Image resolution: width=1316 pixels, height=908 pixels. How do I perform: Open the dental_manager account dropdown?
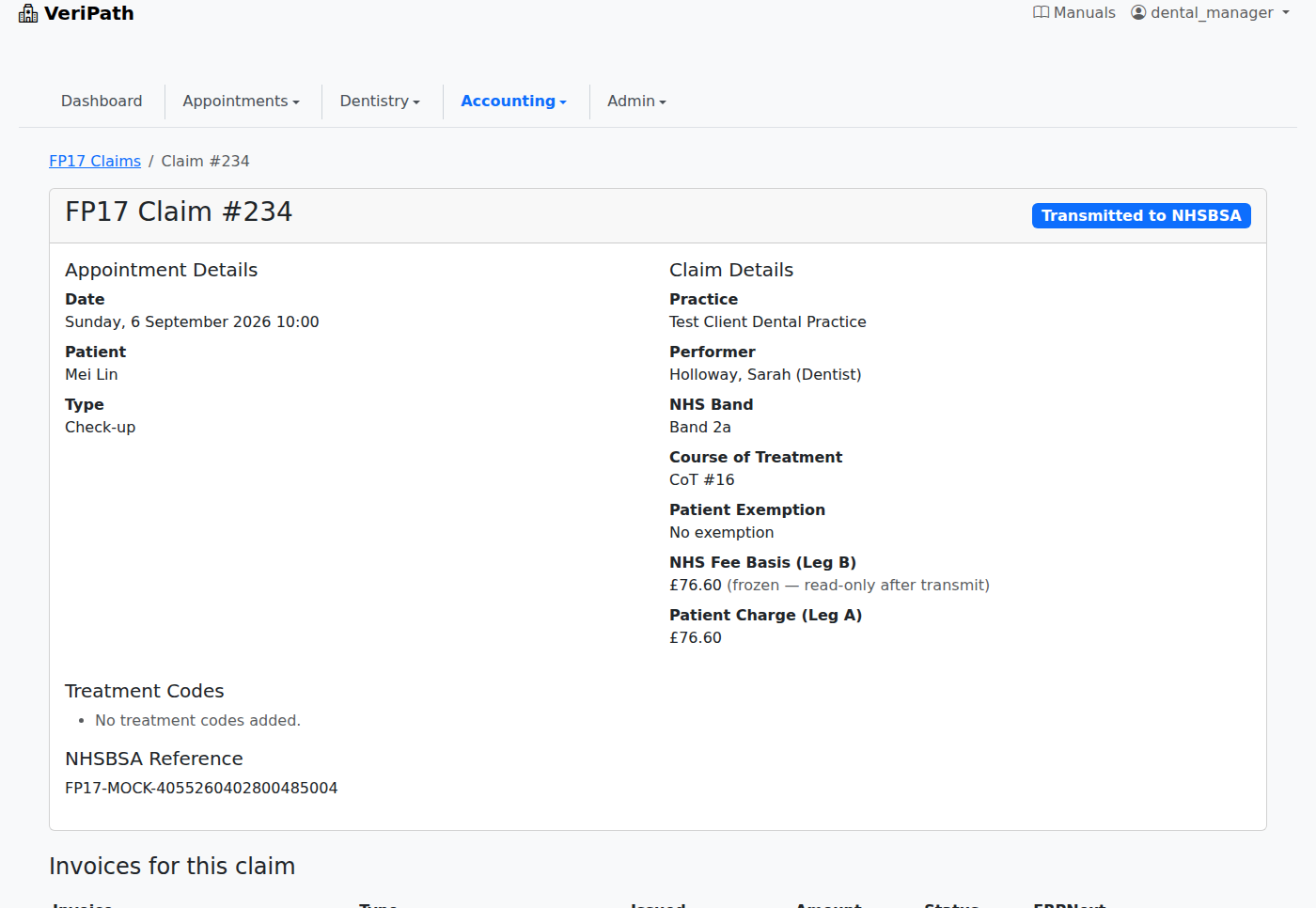(1211, 12)
